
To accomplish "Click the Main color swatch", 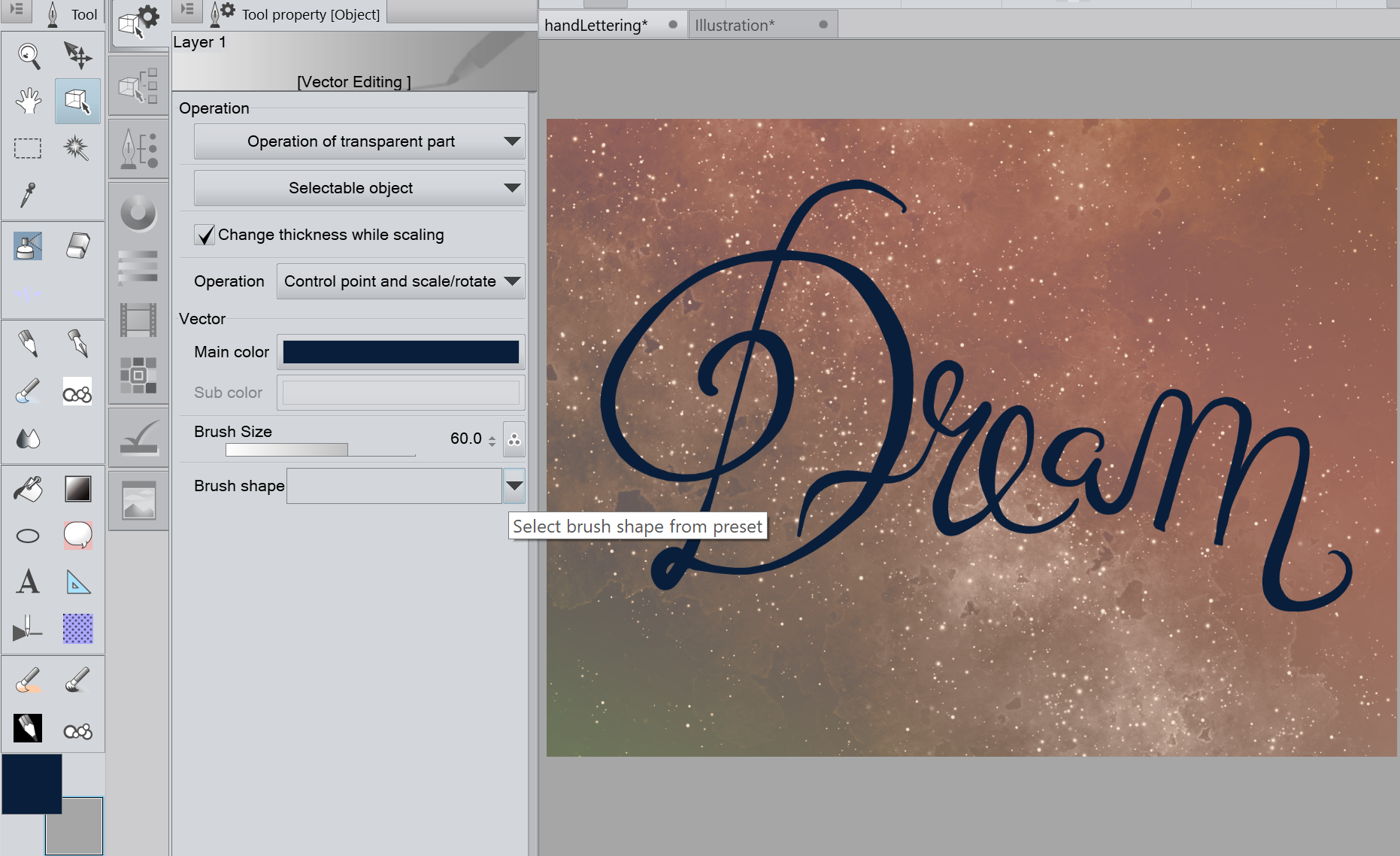I will tap(401, 352).
